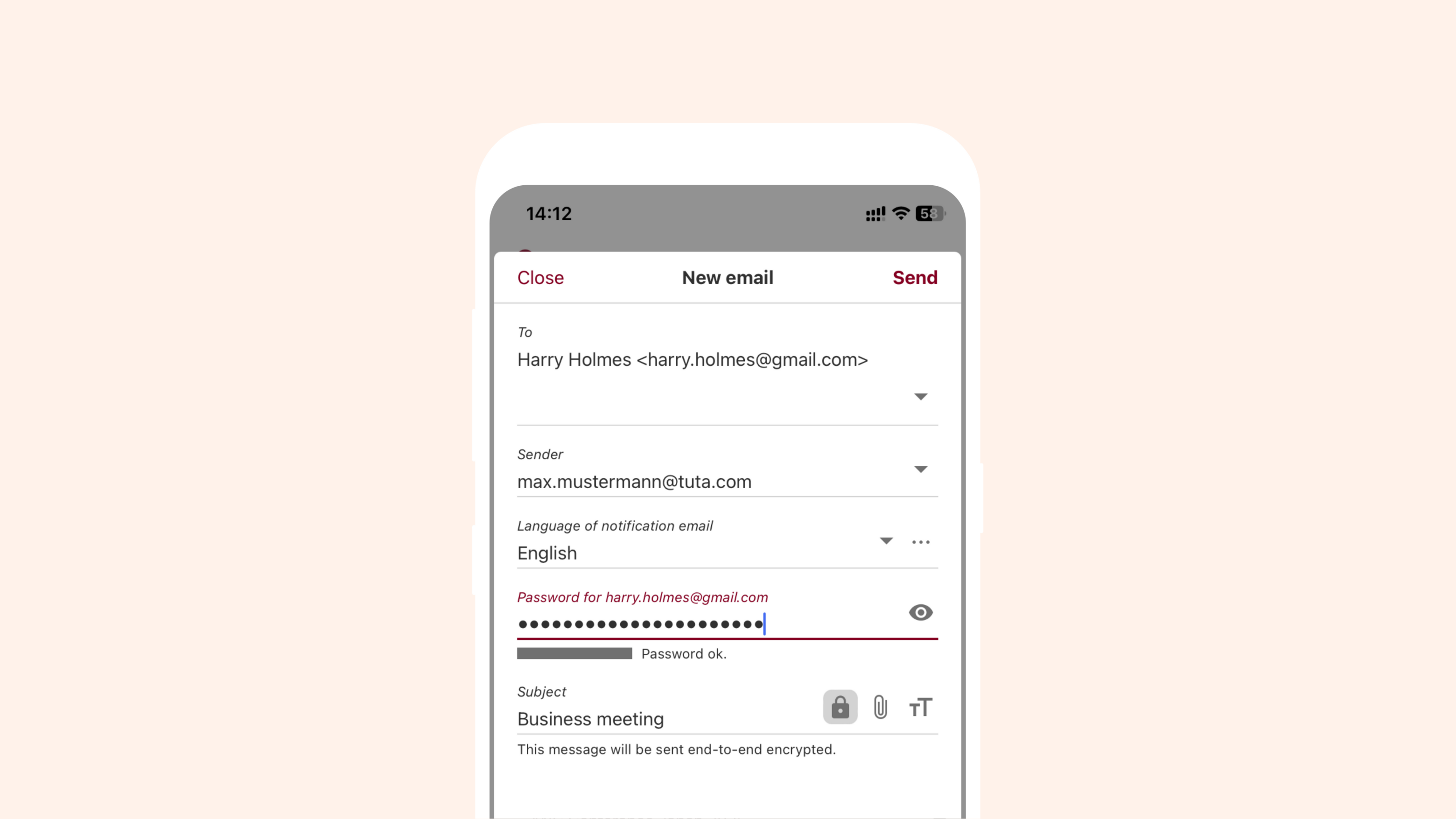Click the three-dot more options icon

click(x=921, y=540)
